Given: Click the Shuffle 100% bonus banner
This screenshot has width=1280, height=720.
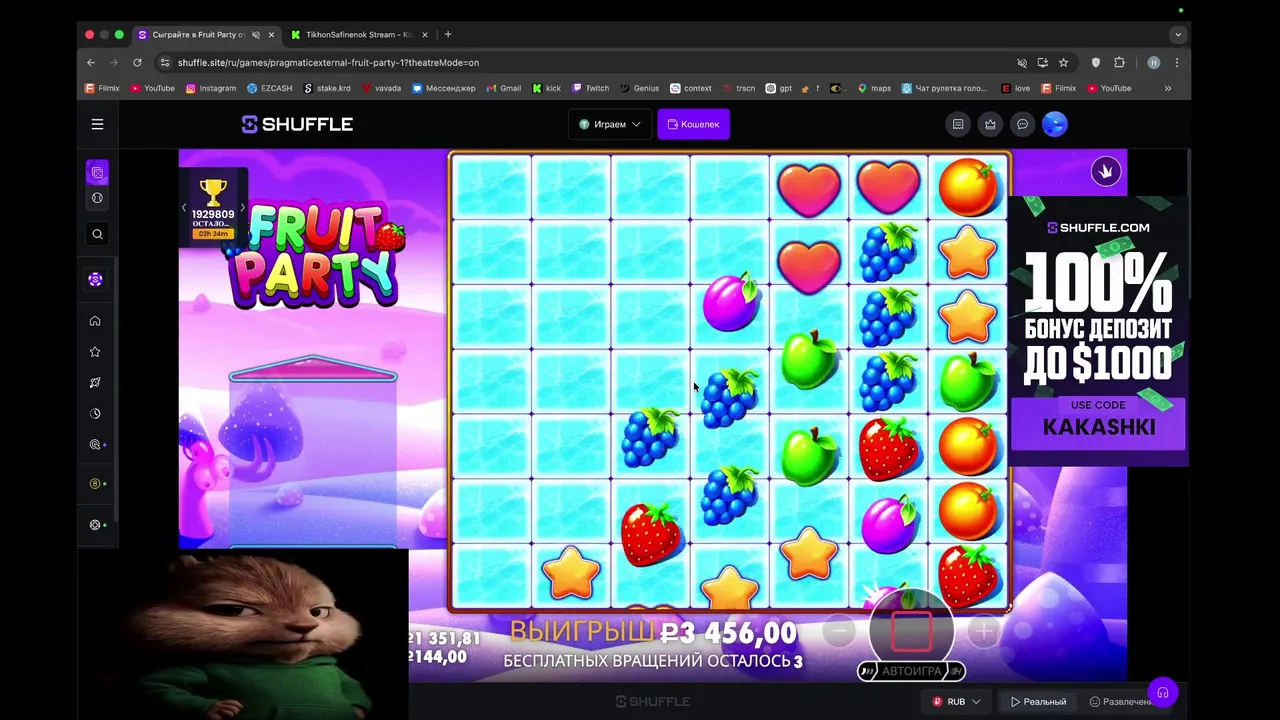Looking at the screenshot, I should click(x=1098, y=330).
